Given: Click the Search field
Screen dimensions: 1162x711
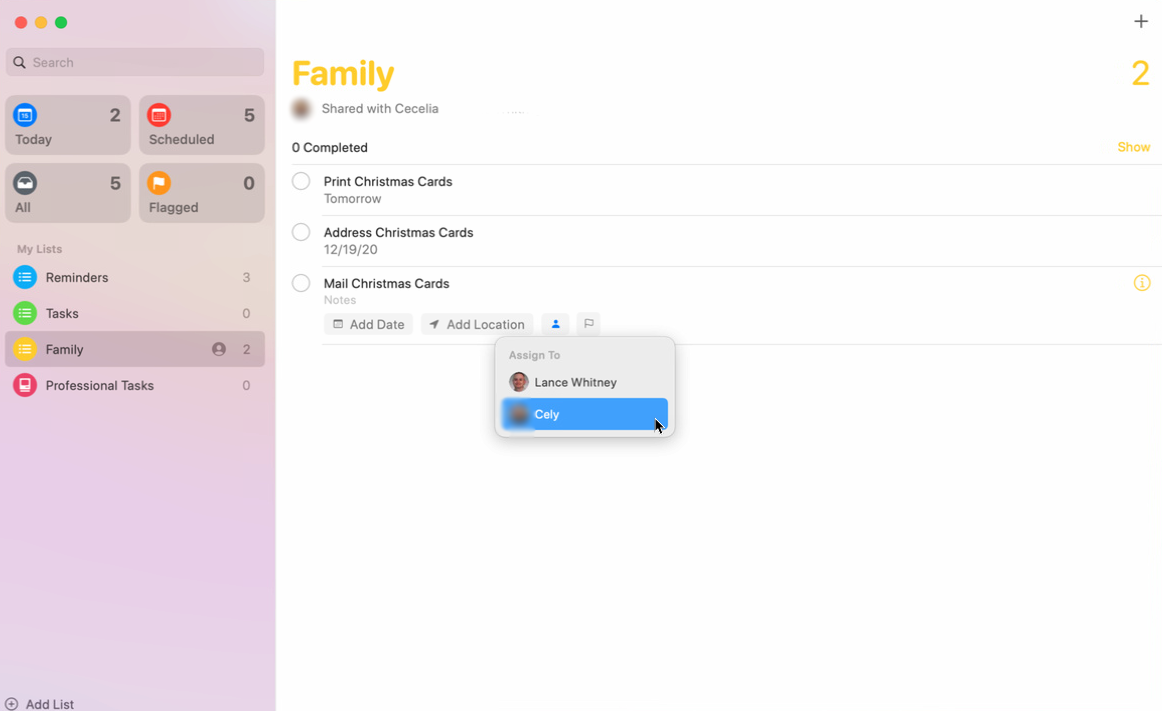Looking at the screenshot, I should 135,62.
